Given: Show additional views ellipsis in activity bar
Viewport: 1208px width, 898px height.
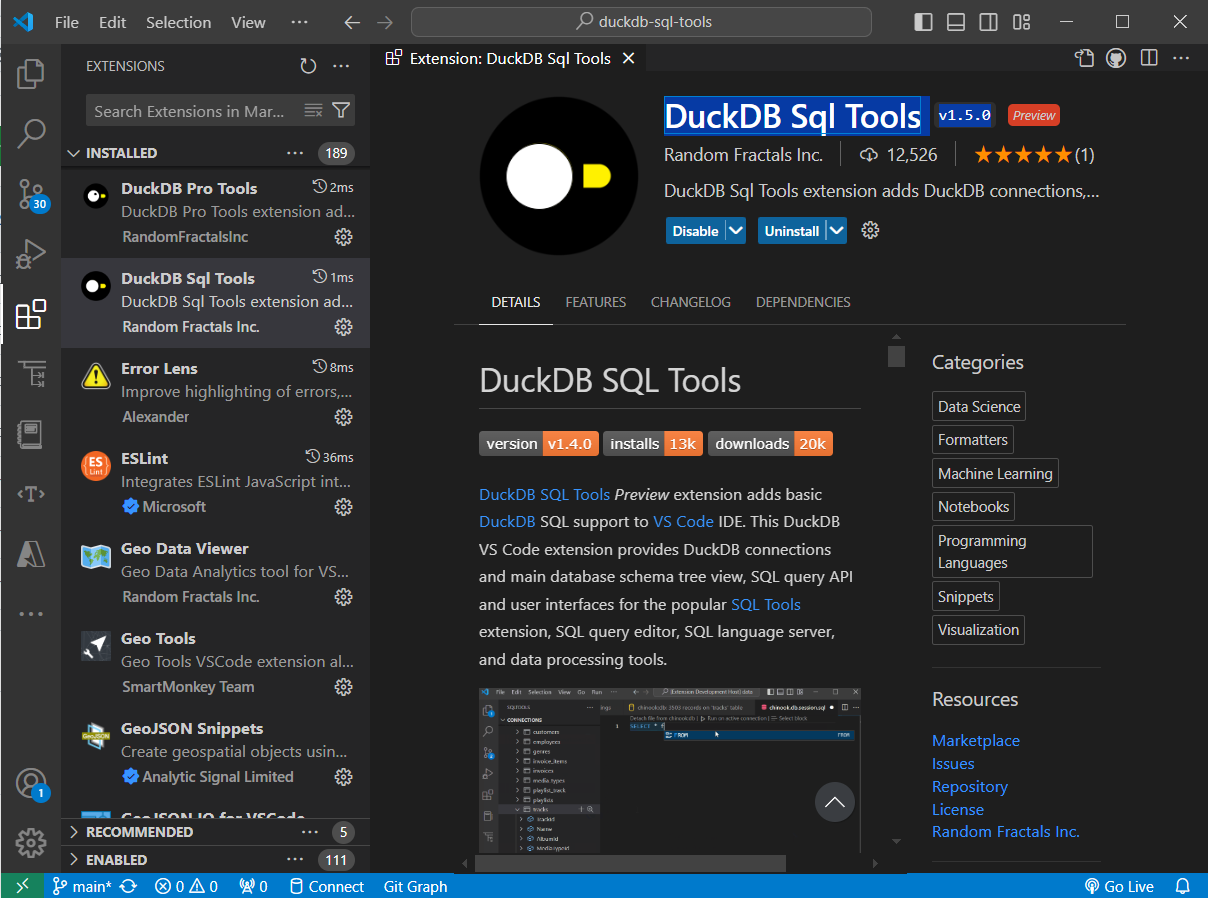Looking at the screenshot, I should tap(31, 613).
